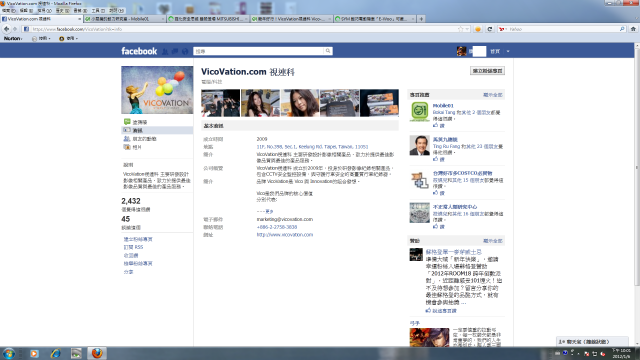This screenshot has height=360, width=640.
Task: Open the account dropdown arrow in Facebook header
Action: [x=508, y=51]
